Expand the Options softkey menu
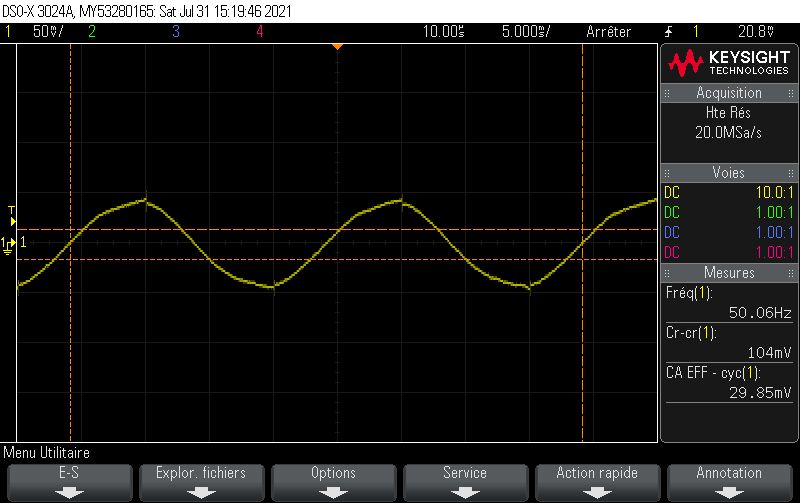This screenshot has width=800, height=503. [333, 481]
